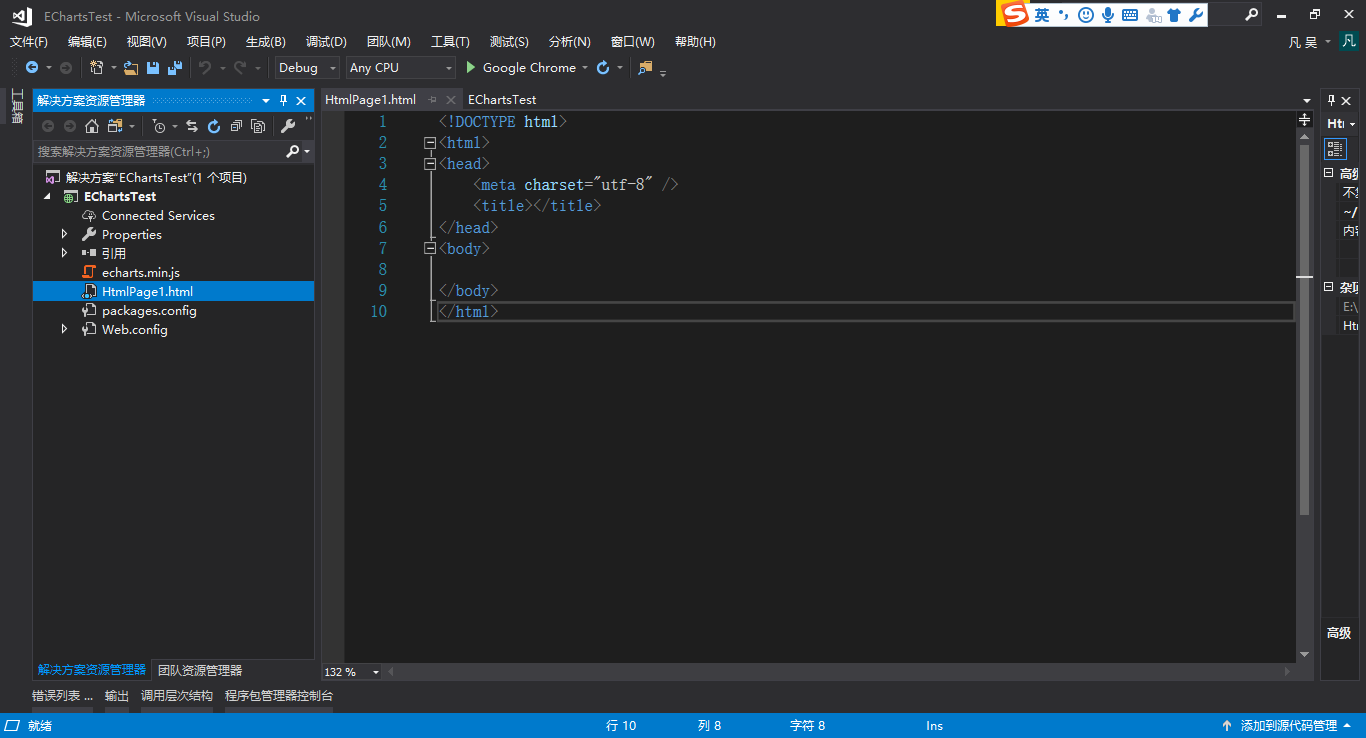This screenshot has width=1366, height=738.
Task: Click the 凡 昊 account name
Action: tap(1303, 42)
